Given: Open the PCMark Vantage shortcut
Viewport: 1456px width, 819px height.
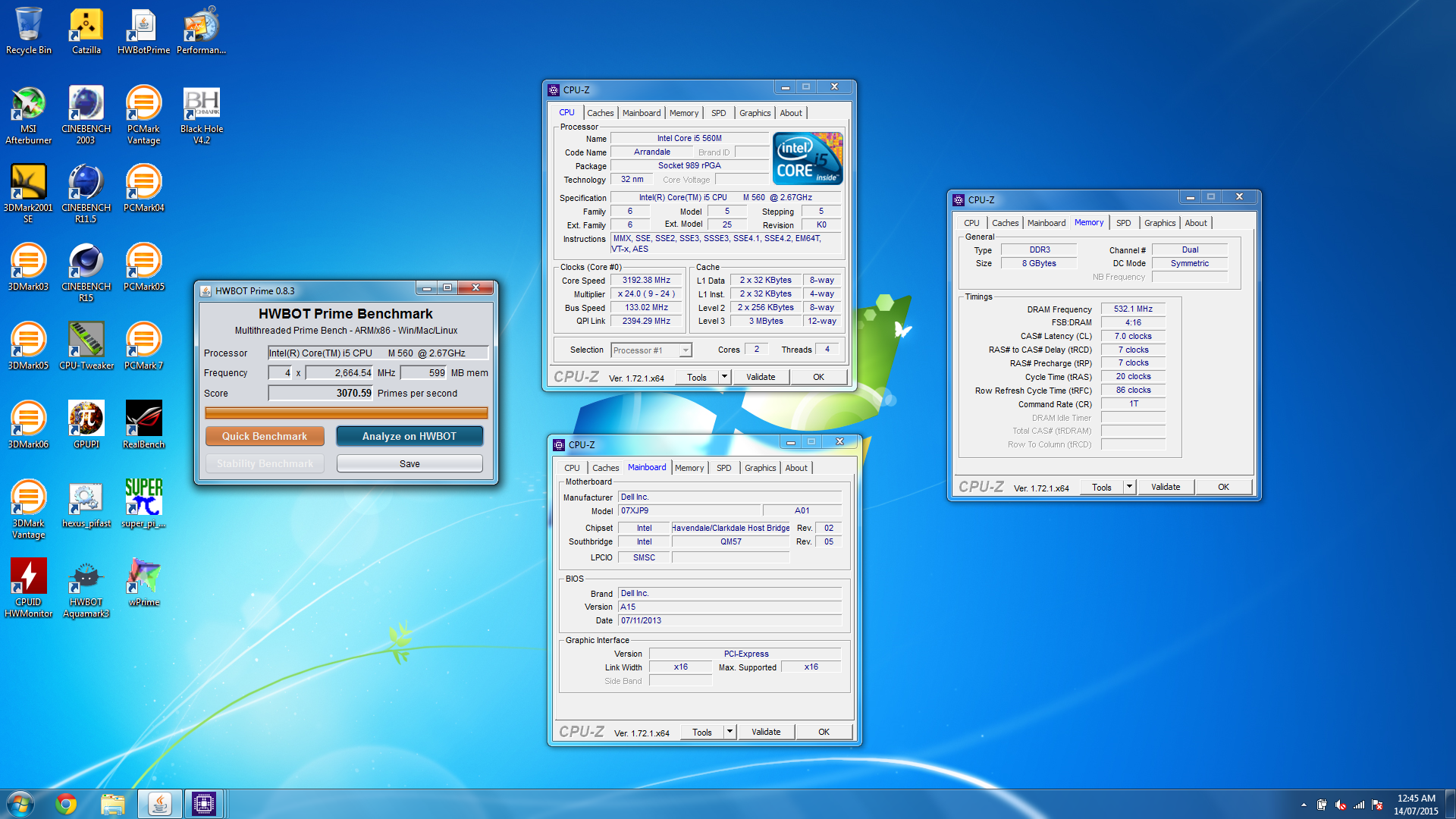Looking at the screenshot, I should coord(143,115).
